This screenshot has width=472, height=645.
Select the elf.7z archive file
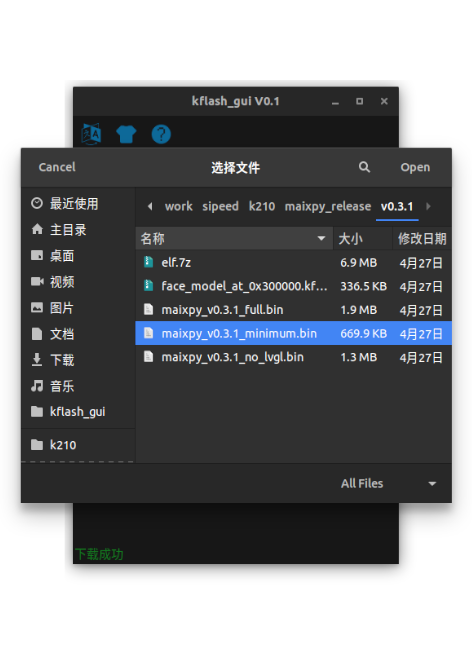click(x=293, y=262)
